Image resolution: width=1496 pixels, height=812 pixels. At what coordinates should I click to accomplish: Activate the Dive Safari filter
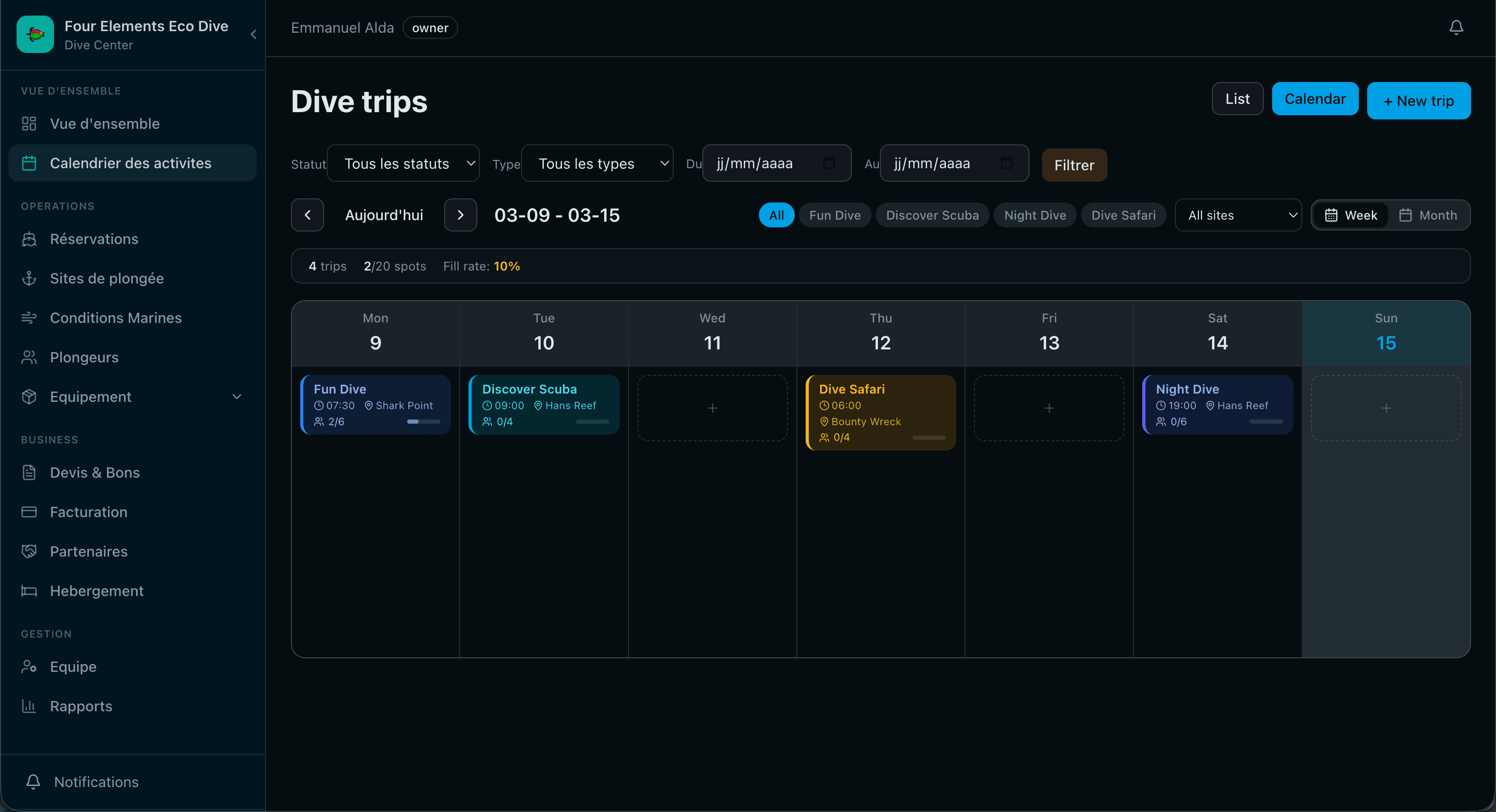[1123, 215]
